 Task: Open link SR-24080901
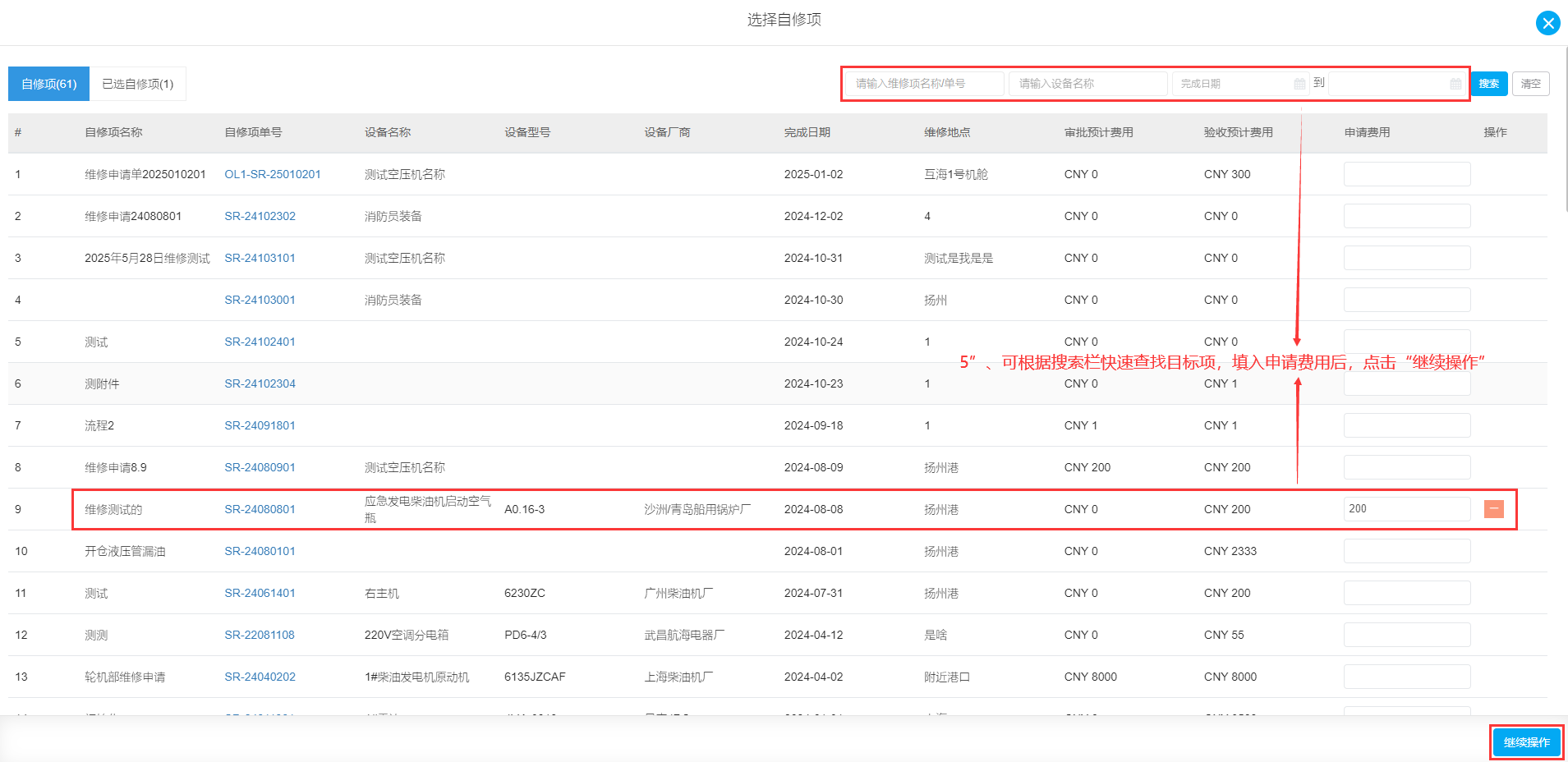tap(260, 467)
